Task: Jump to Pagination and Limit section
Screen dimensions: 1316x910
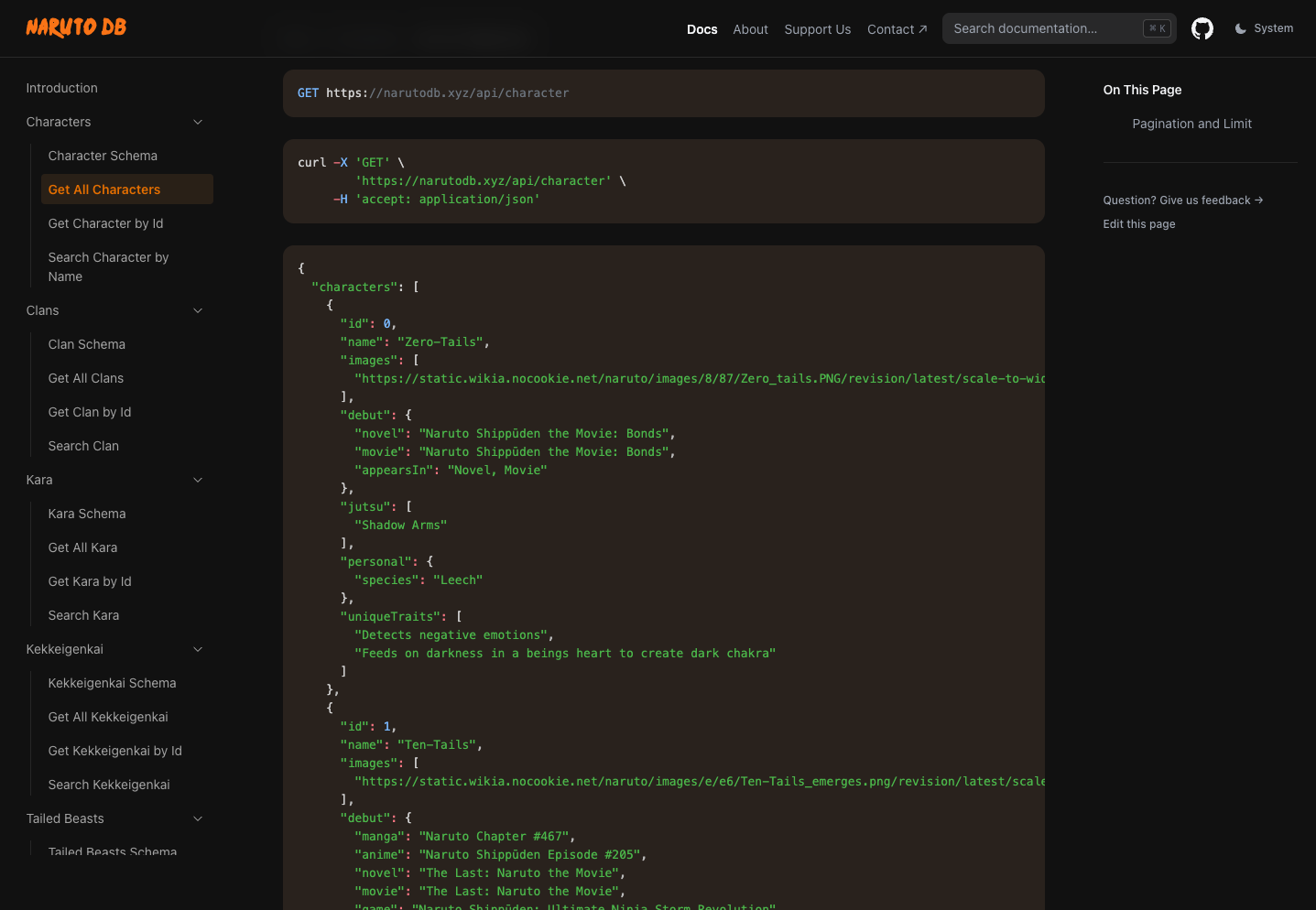Action: click(1191, 124)
